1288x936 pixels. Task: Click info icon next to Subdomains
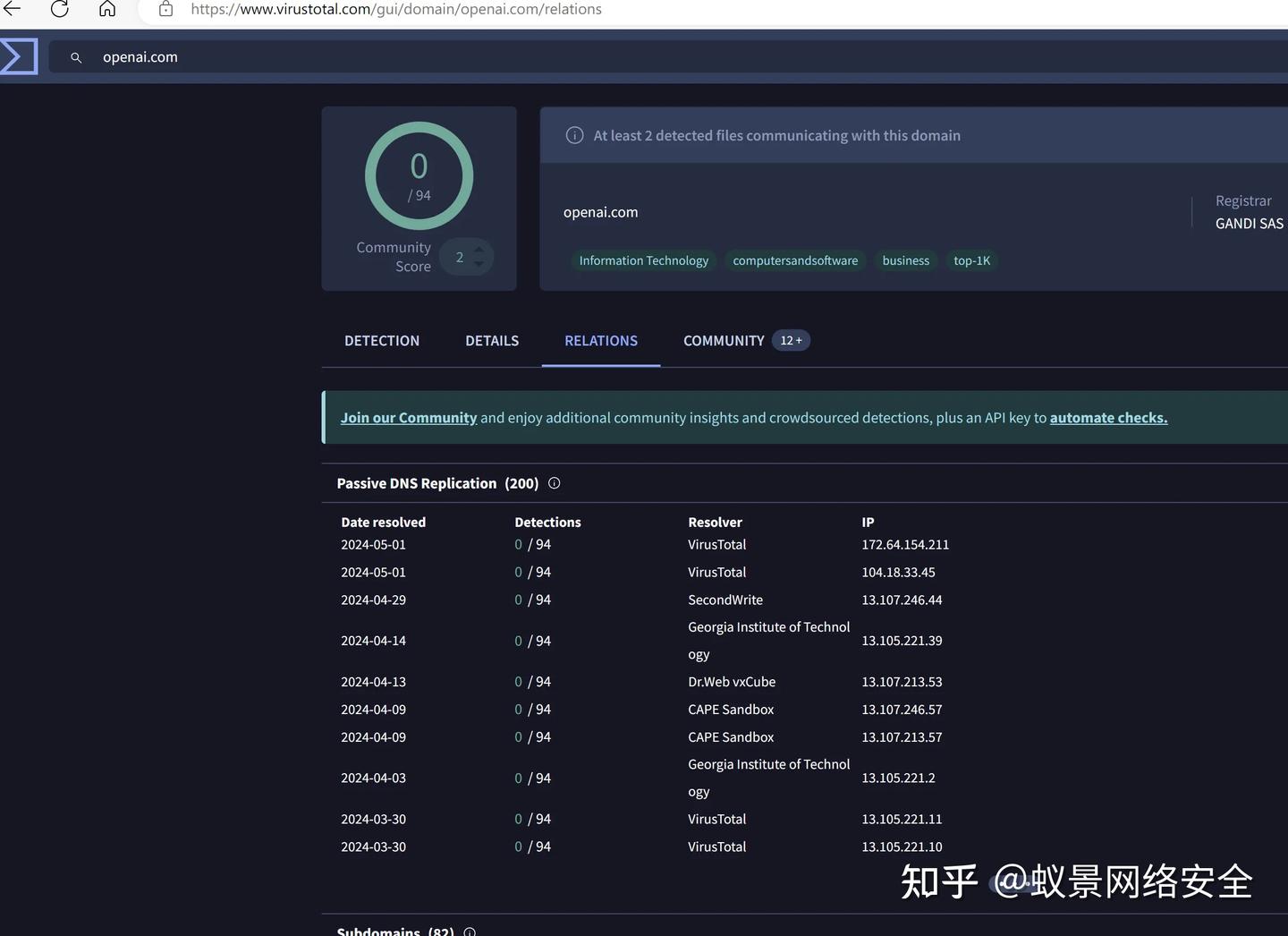pos(470,932)
